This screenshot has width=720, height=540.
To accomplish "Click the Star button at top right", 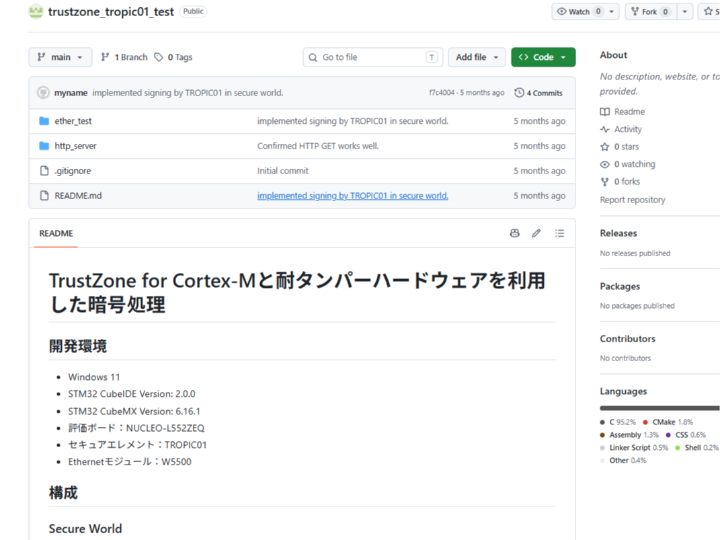I will 709,11.
